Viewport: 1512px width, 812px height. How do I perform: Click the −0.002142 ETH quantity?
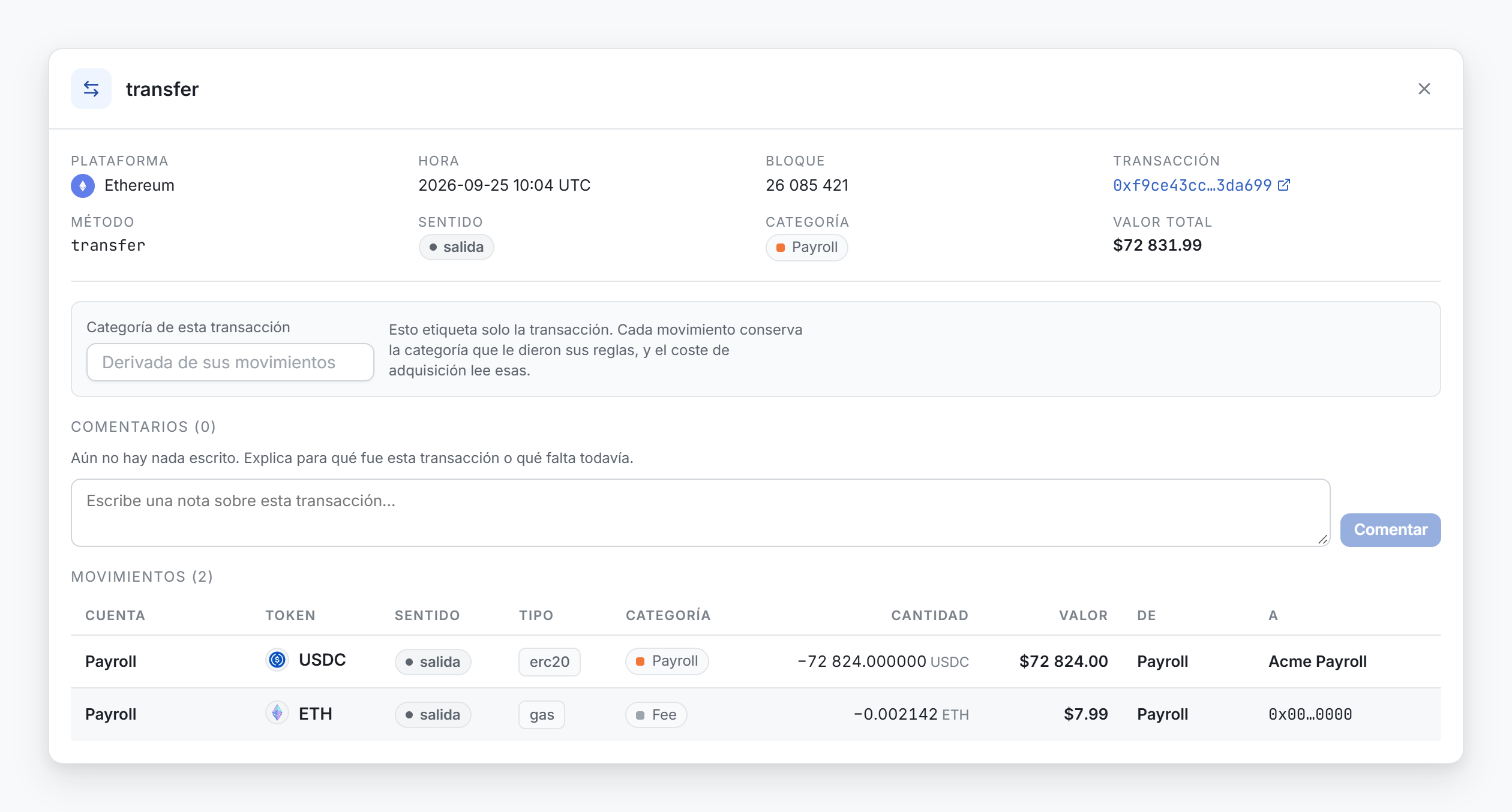[911, 714]
